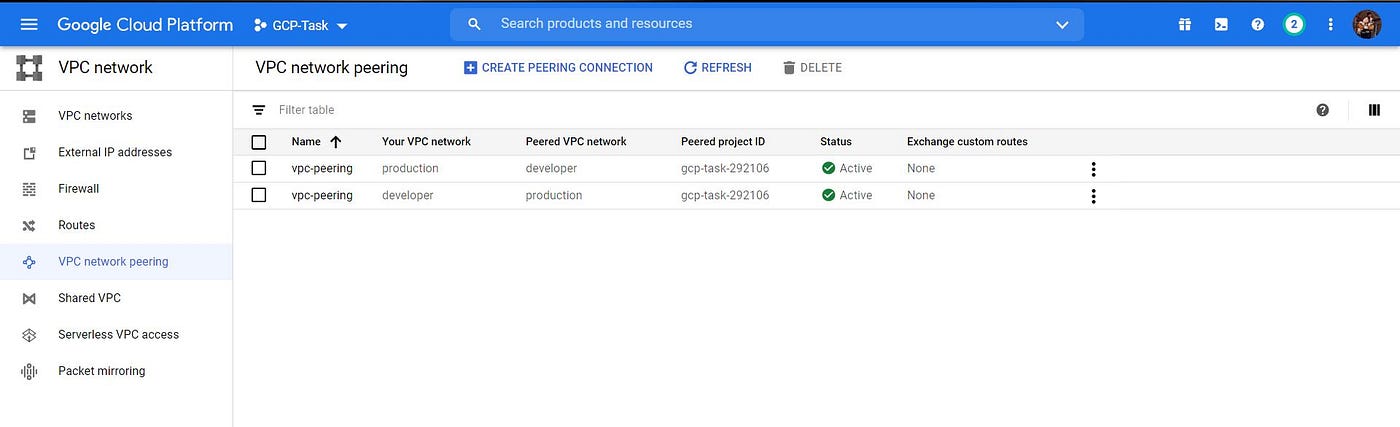The width and height of the screenshot is (1400, 427).
Task: Open the hamburger navigation menu
Action: tap(29, 24)
